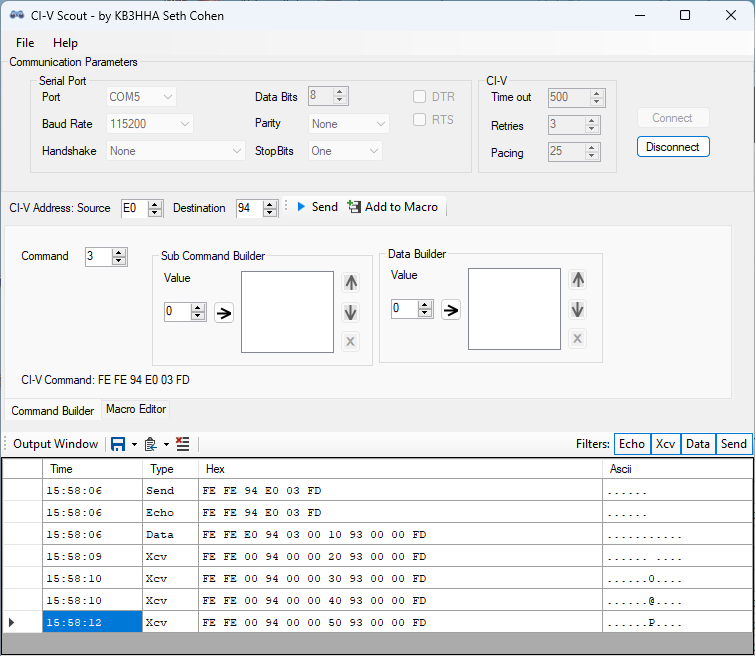Screen dimensions: 756x656
Task: Click the hex cell ending 40 93 00 00 FD
Action: [x=401, y=601]
